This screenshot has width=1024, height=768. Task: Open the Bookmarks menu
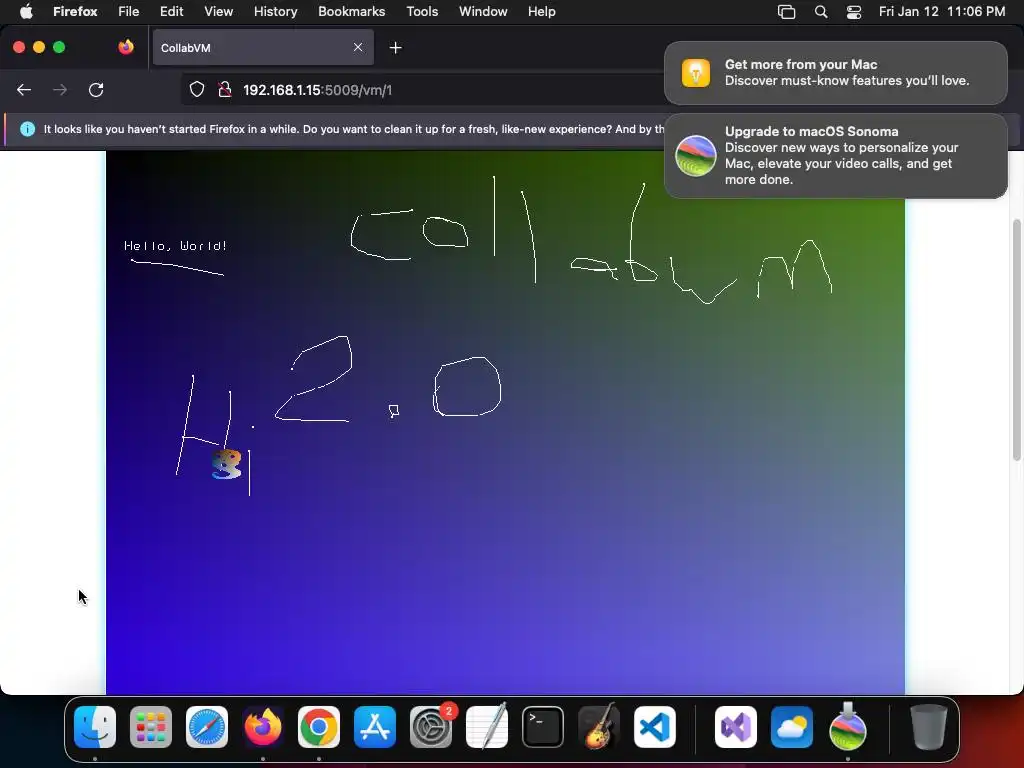(x=351, y=12)
